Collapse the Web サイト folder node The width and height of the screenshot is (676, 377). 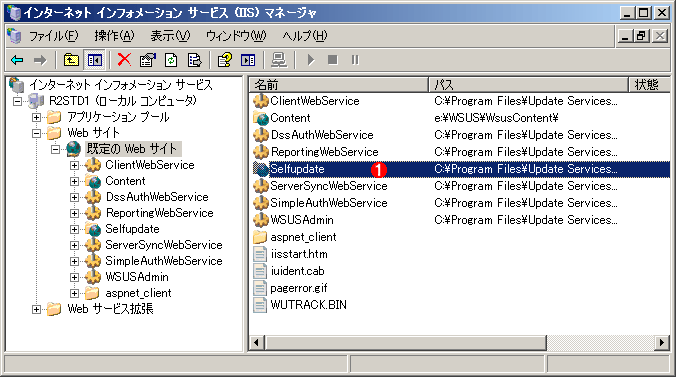(36, 133)
